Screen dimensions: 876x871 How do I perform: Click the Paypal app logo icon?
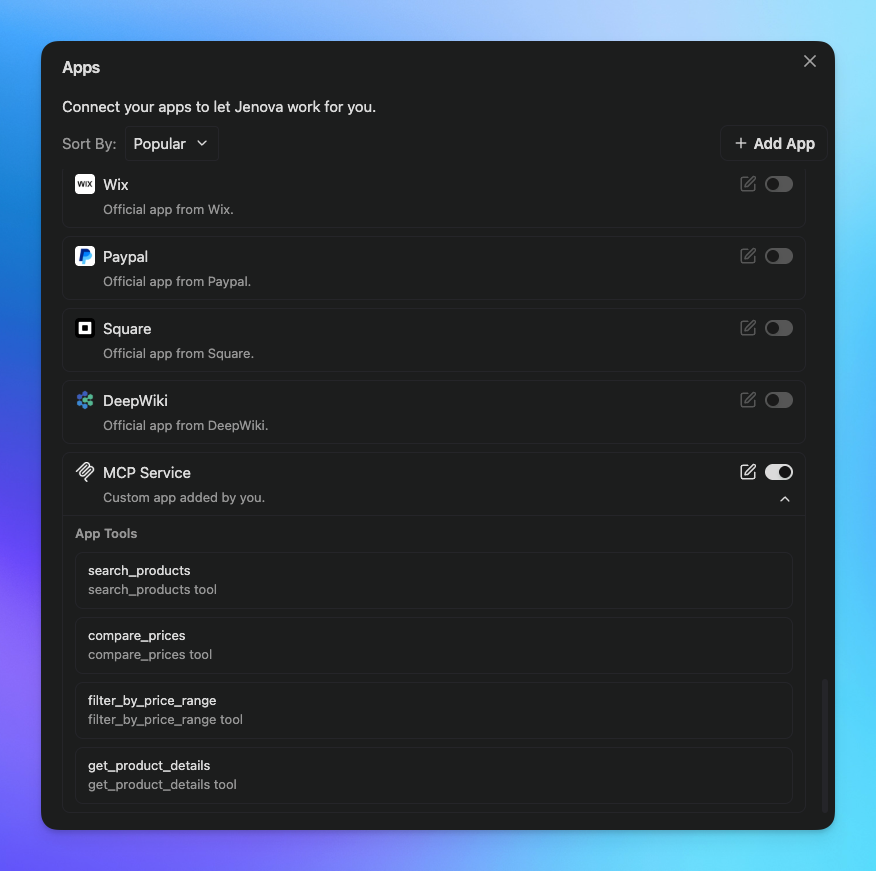[85, 256]
